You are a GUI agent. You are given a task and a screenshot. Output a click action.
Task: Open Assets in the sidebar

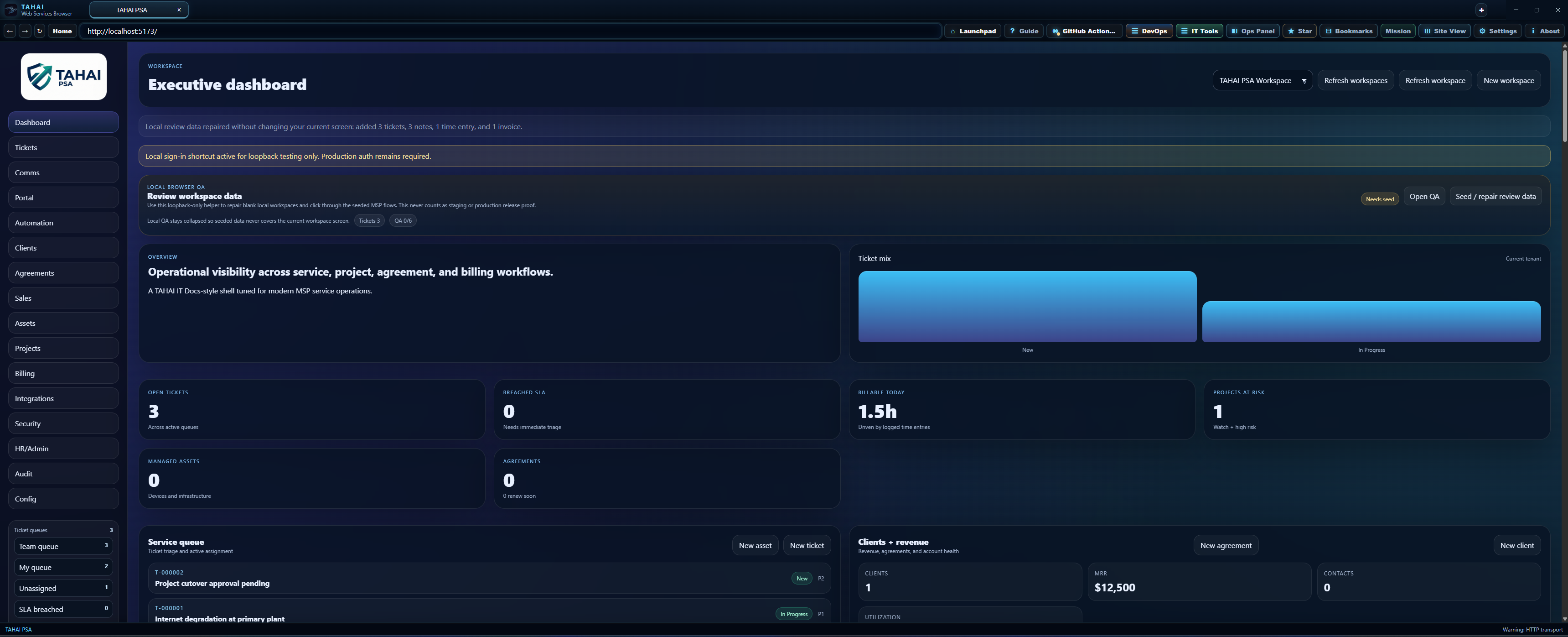pos(63,323)
